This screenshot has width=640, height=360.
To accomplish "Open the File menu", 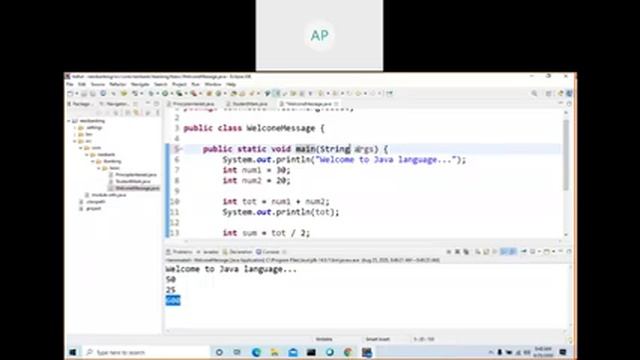I will pyautogui.click(x=70, y=84).
